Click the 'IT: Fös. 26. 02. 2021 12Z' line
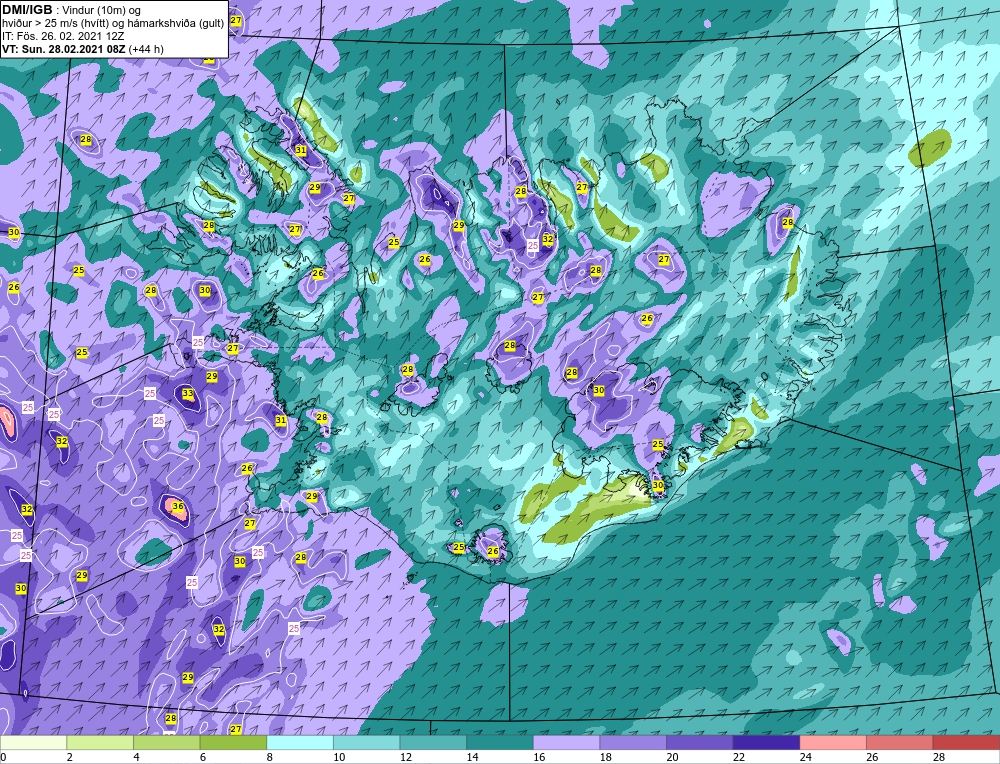The image size is (1000, 764). (63, 36)
